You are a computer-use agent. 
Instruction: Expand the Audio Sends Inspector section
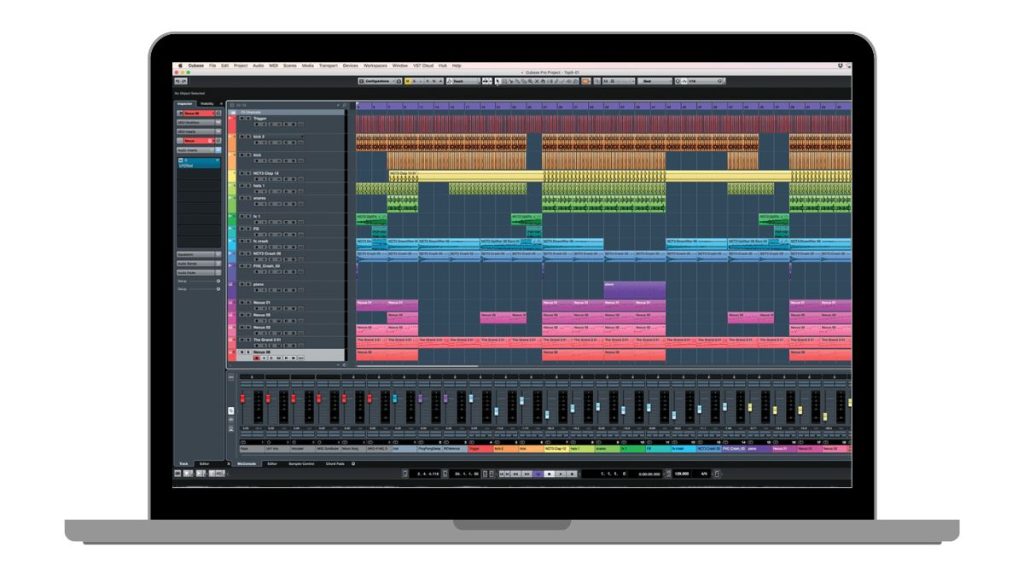point(199,263)
